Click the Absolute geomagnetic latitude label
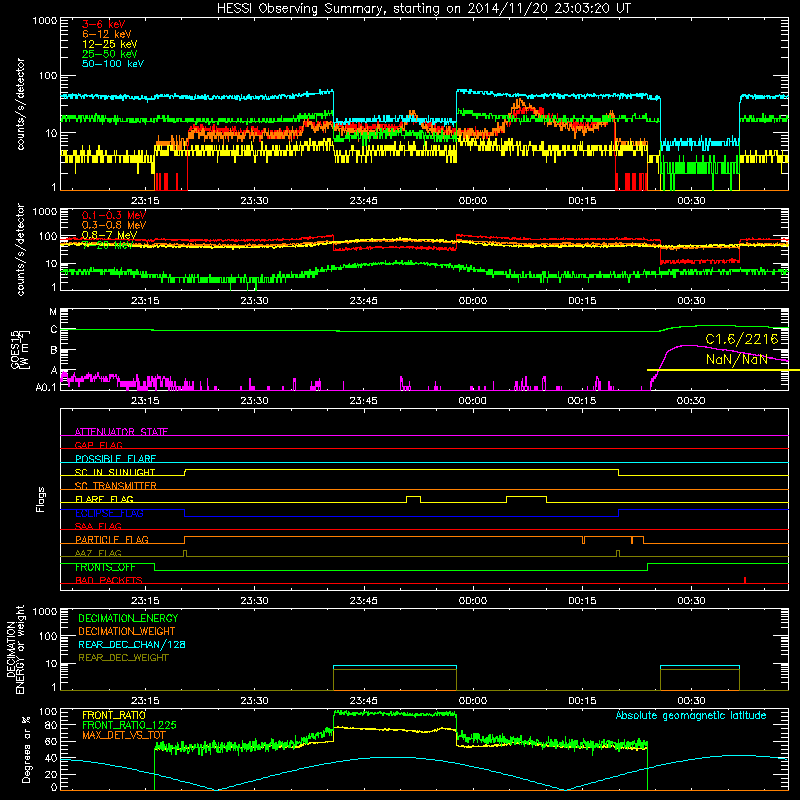The height and width of the screenshot is (800, 800). click(x=691, y=716)
